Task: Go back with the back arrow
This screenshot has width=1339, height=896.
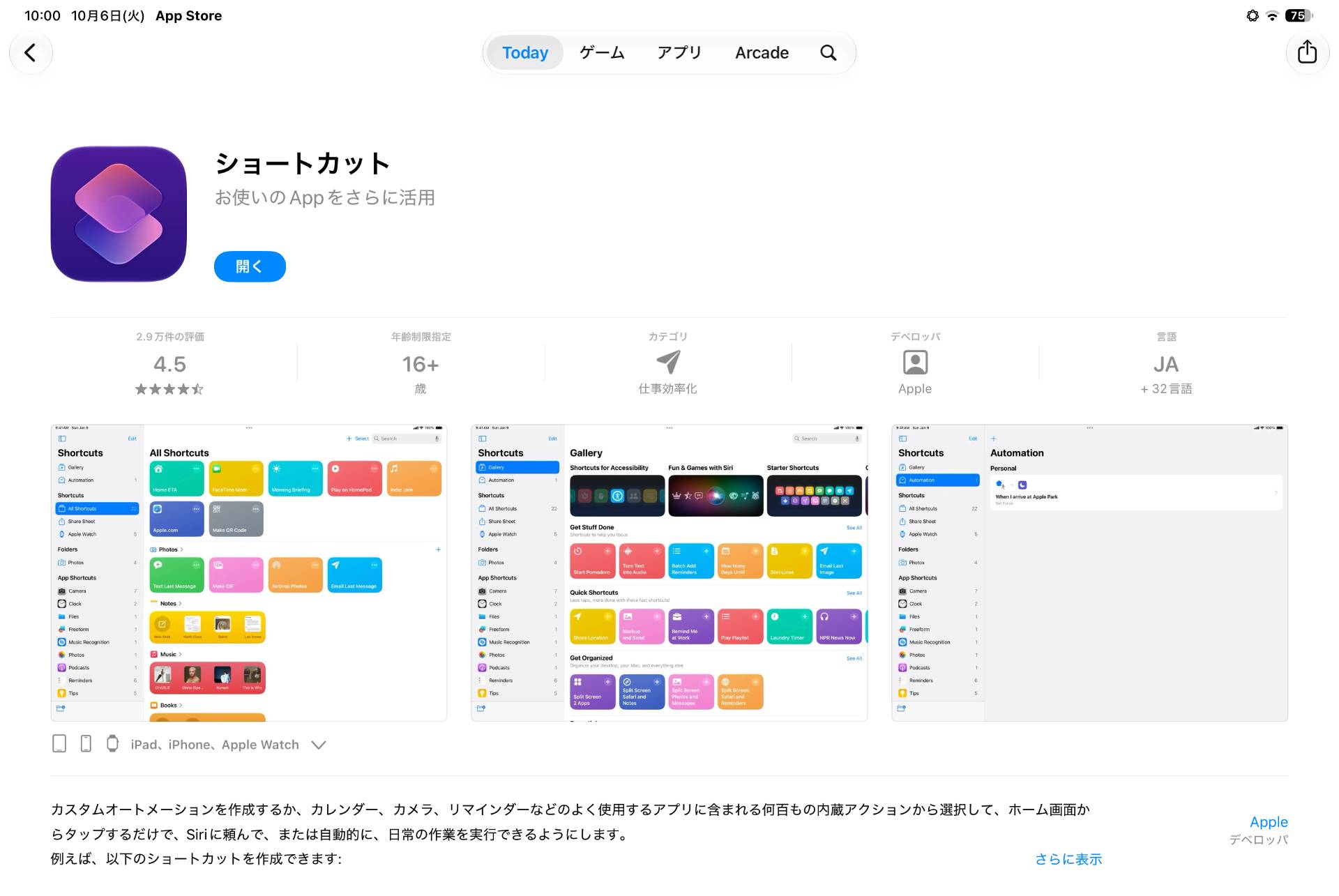Action: coord(30,52)
